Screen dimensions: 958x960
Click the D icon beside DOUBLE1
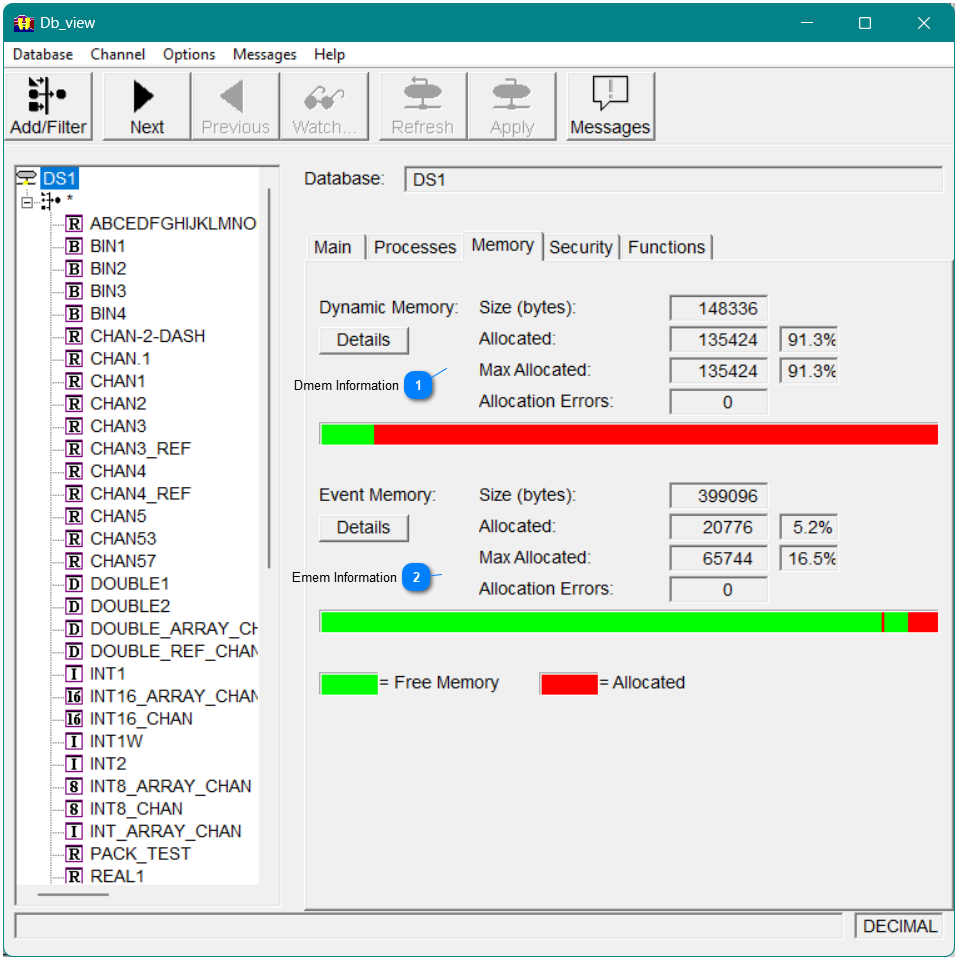click(x=74, y=583)
